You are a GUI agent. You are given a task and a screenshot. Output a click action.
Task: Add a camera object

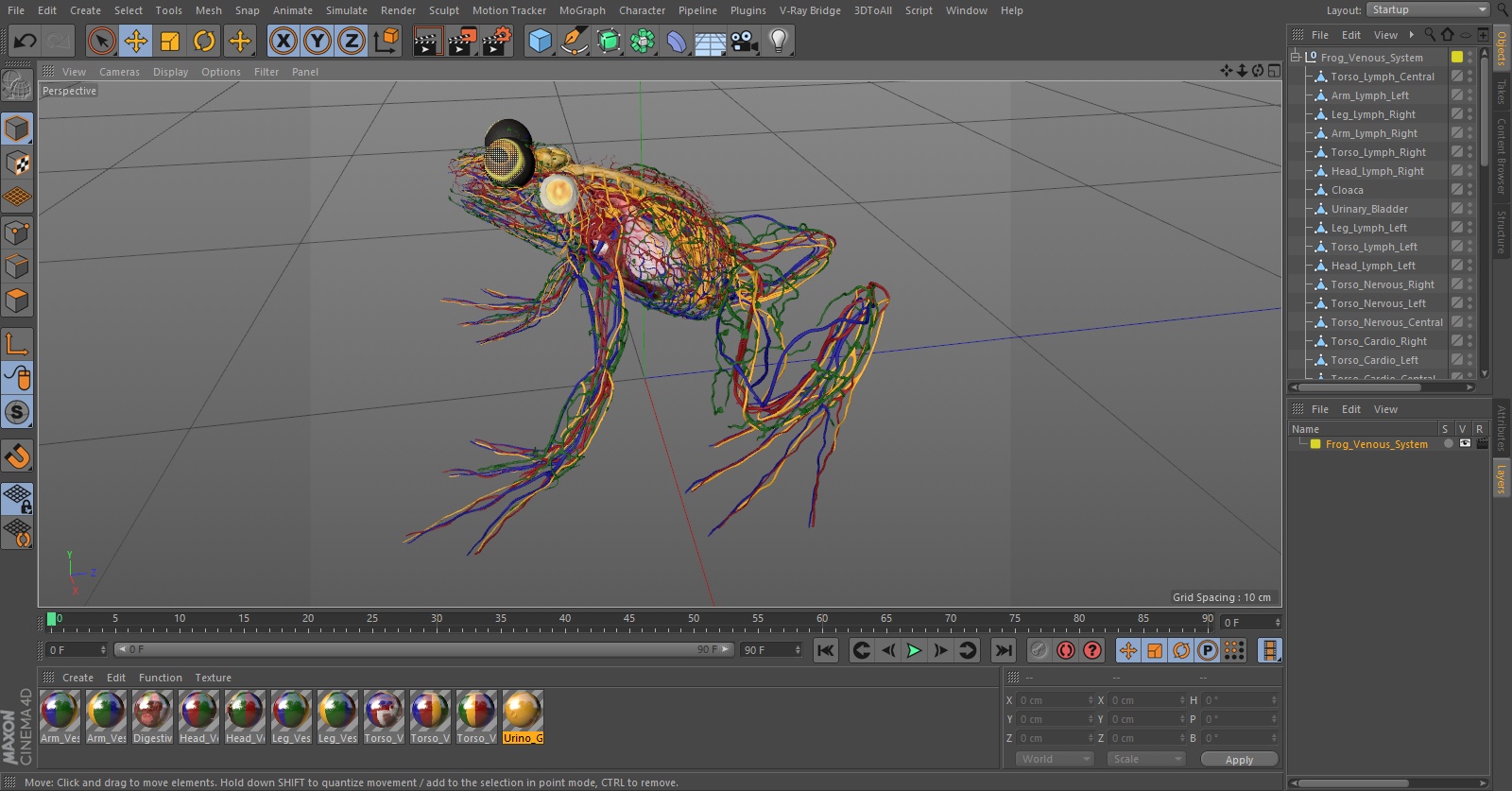tap(745, 41)
